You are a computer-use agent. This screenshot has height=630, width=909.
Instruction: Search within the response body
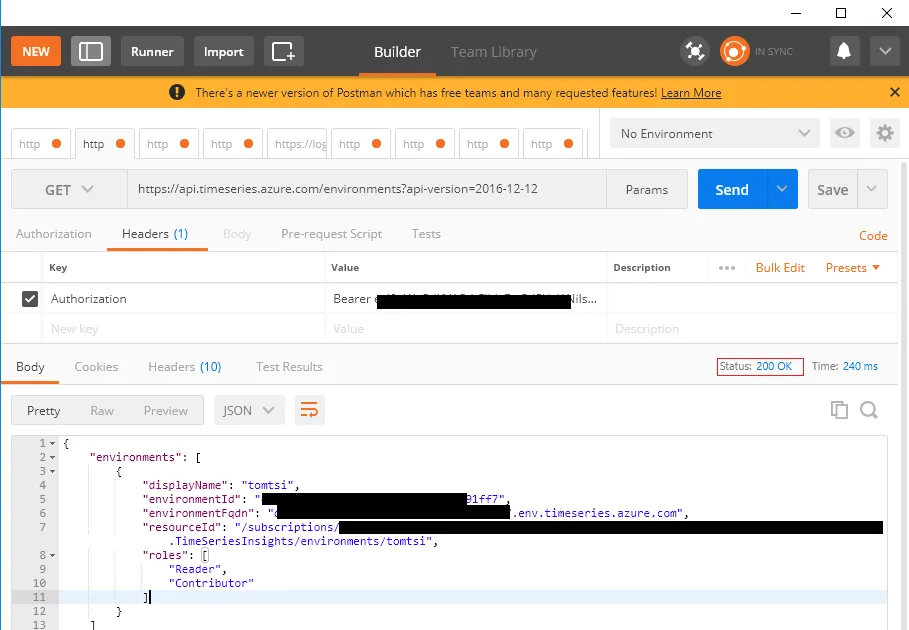868,410
